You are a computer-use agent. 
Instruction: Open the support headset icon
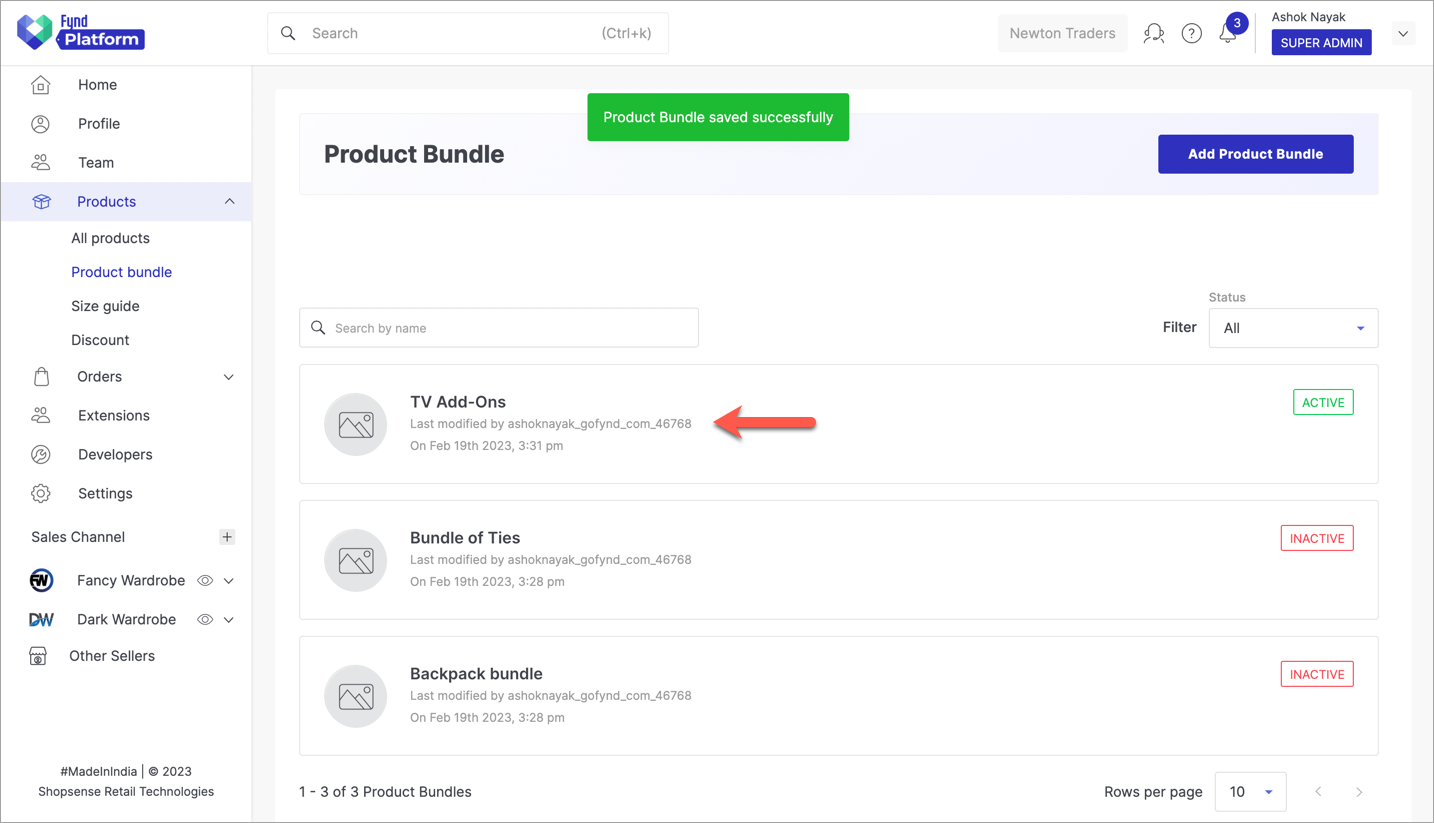pos(1154,33)
